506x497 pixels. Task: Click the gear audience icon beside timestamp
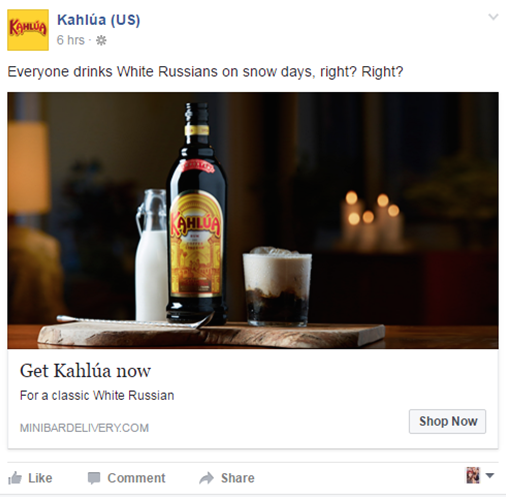(x=101, y=41)
